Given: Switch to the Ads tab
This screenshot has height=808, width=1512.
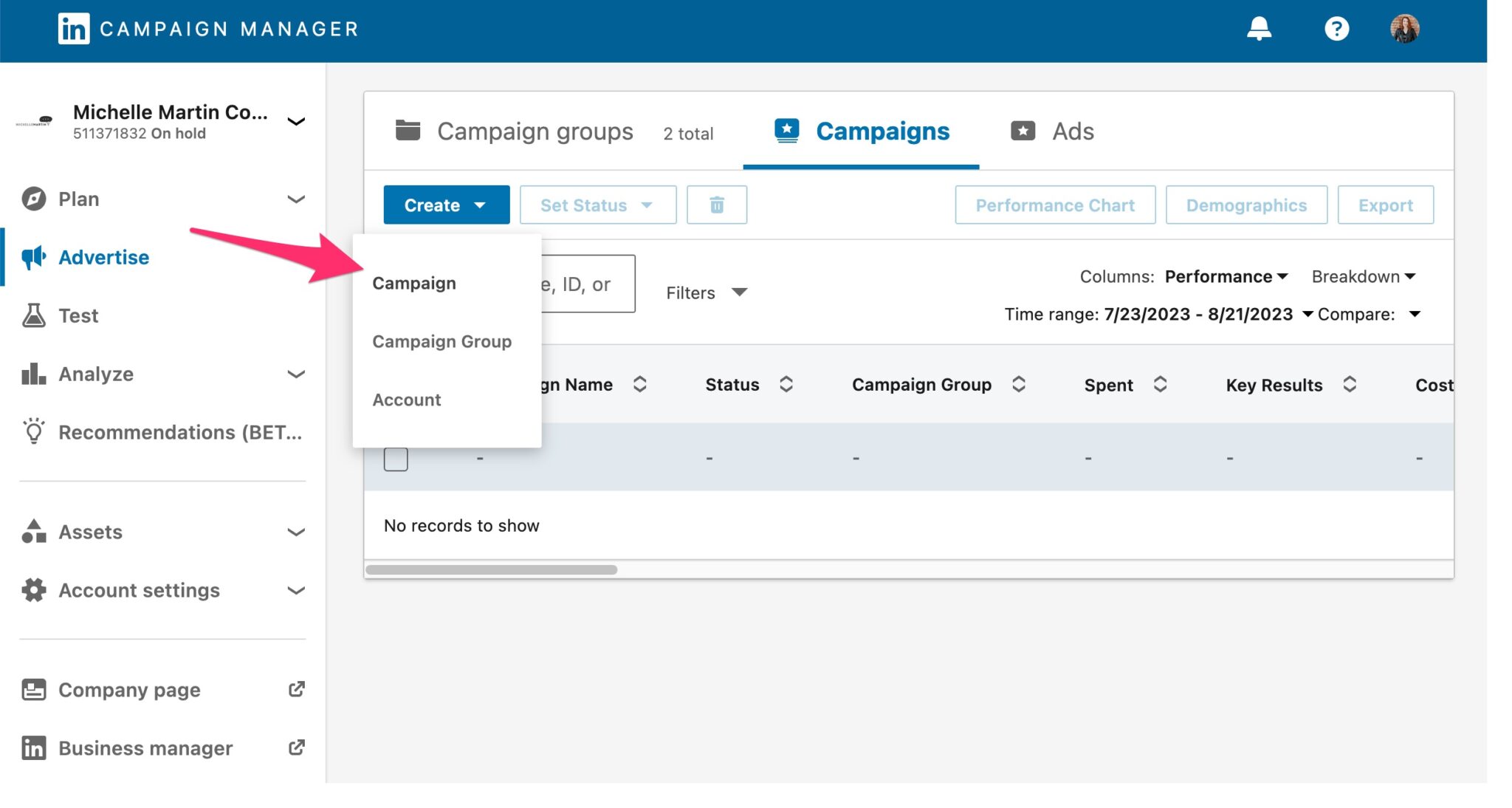Looking at the screenshot, I should click(x=1054, y=131).
